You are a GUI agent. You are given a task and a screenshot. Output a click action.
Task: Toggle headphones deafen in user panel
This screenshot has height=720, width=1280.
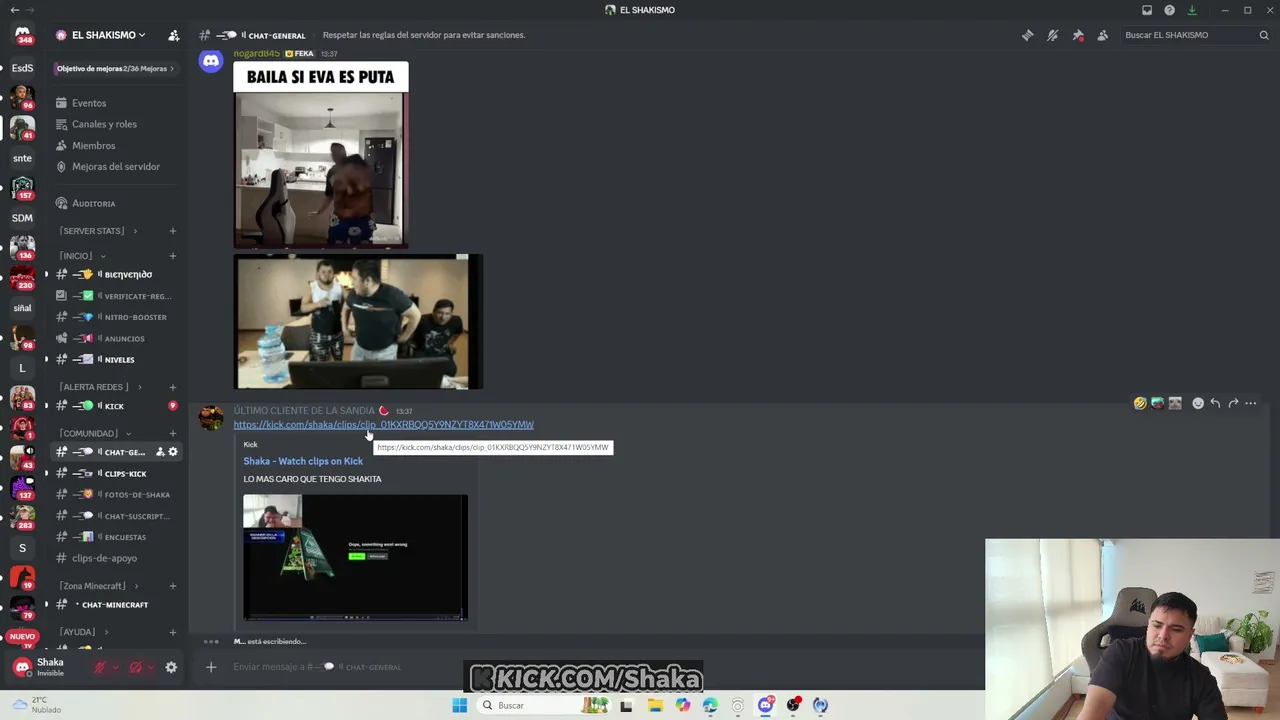136,667
